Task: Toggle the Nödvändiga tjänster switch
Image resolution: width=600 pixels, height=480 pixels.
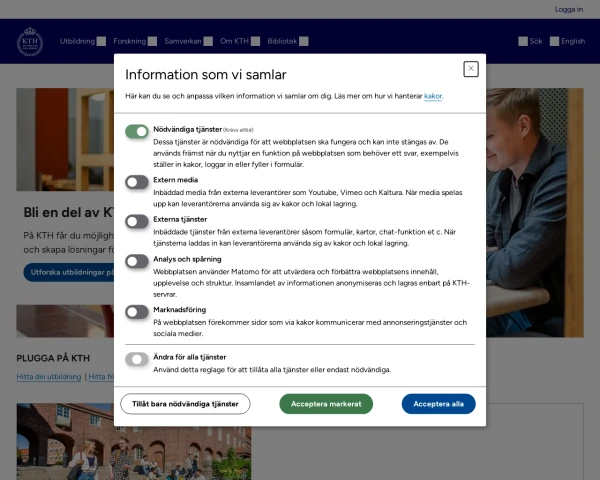Action: coord(137,131)
